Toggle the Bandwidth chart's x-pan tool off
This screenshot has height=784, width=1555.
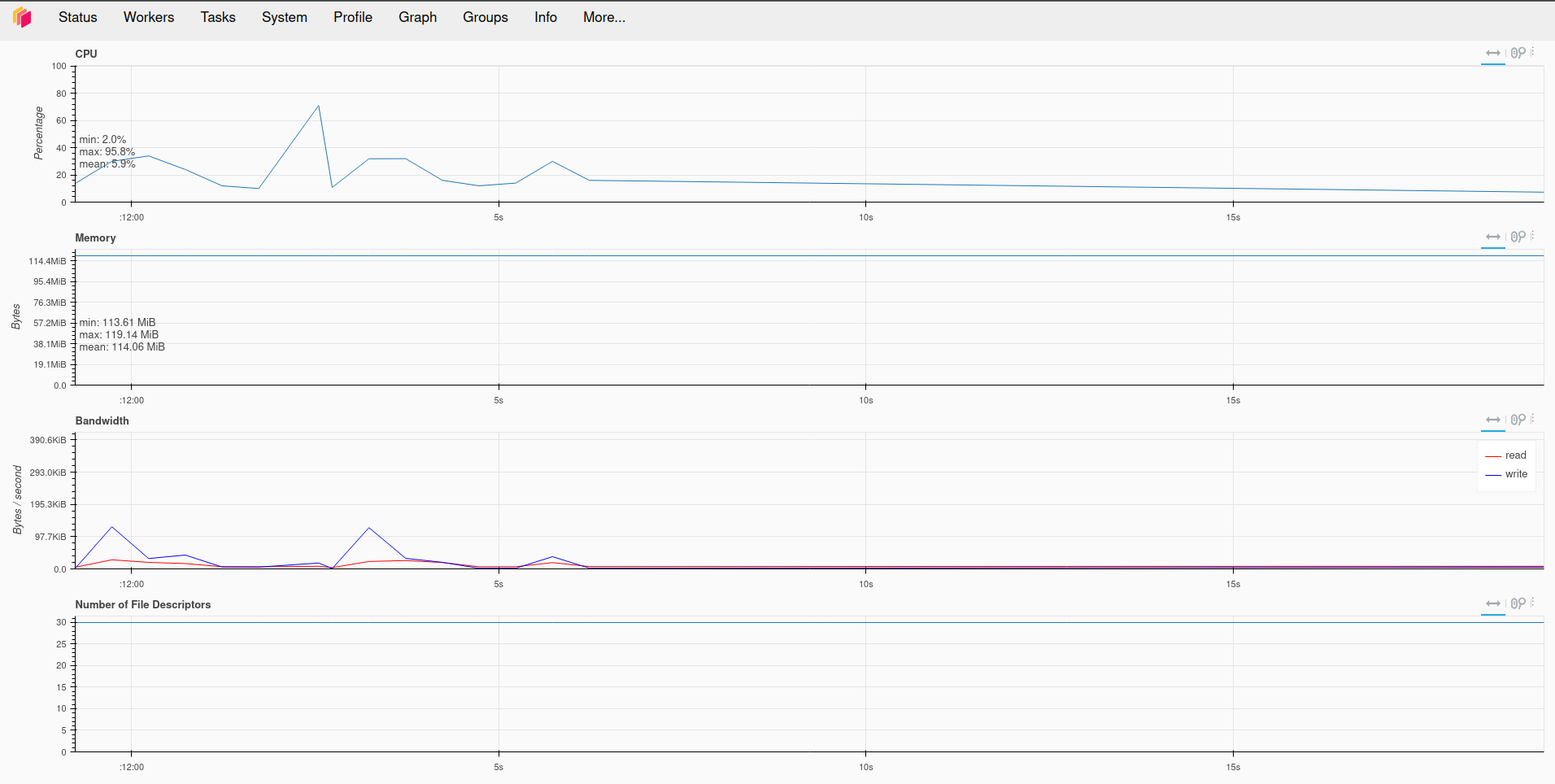1492,420
